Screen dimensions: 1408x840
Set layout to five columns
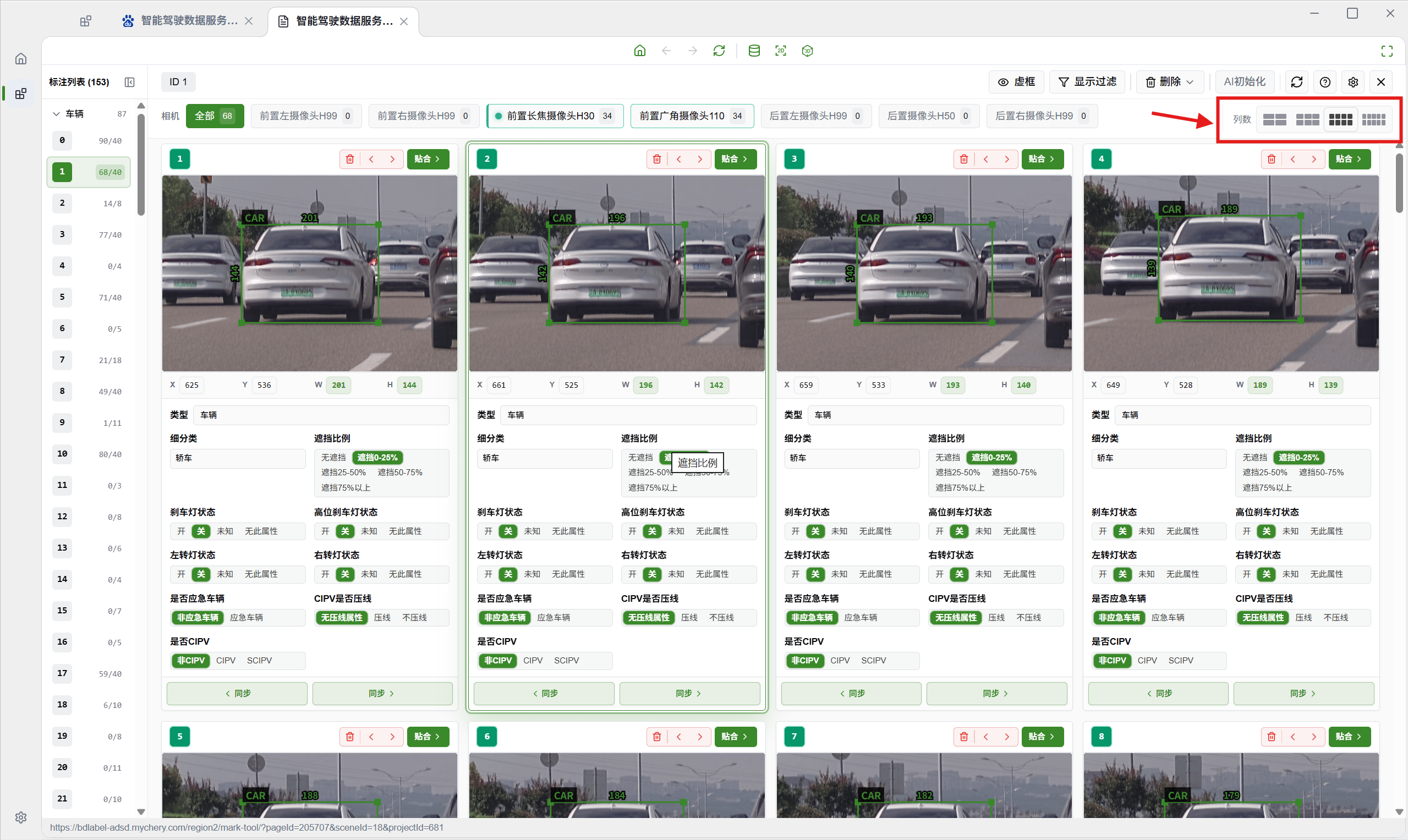click(1373, 119)
